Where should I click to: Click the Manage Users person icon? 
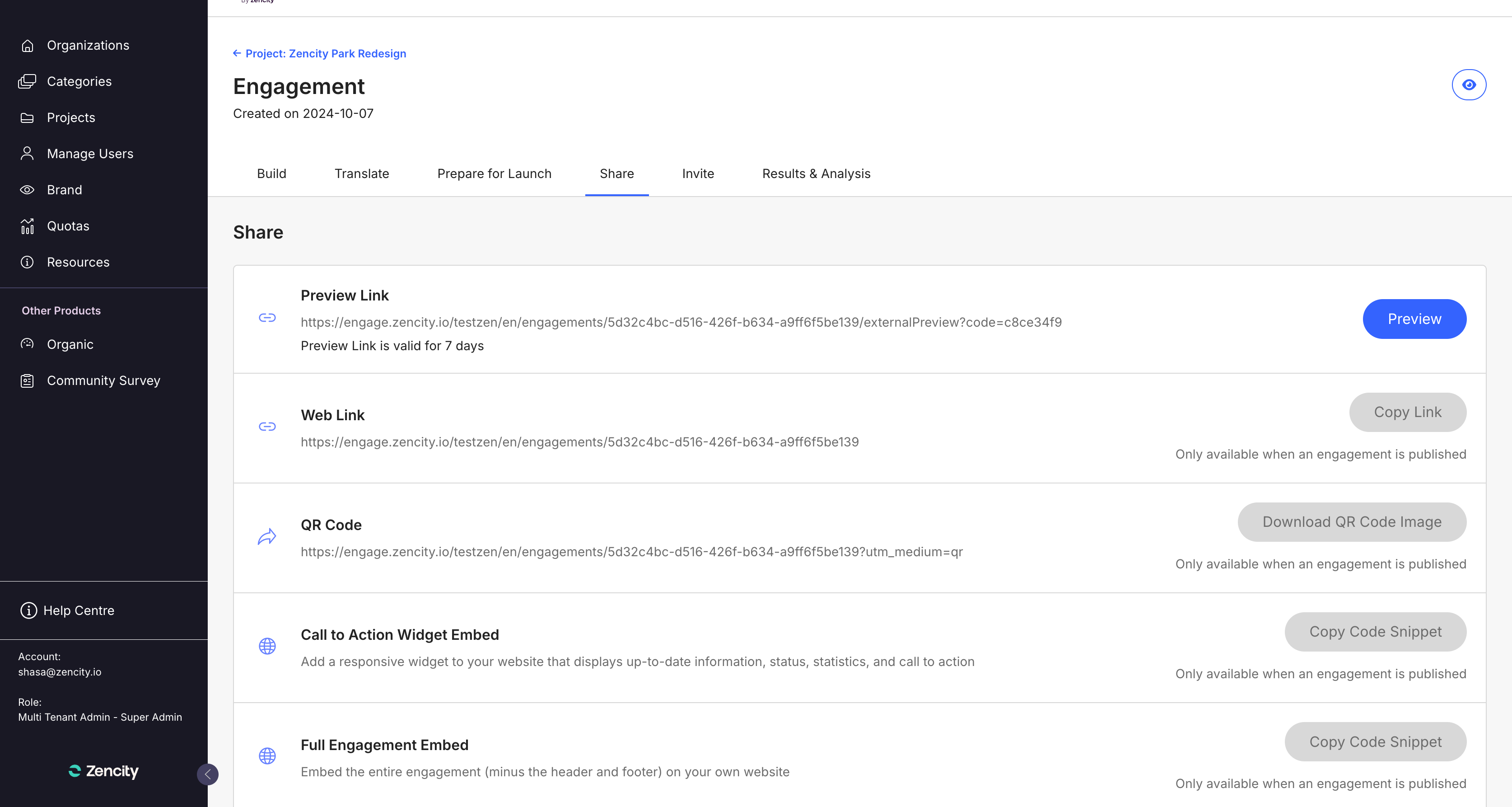coord(27,154)
